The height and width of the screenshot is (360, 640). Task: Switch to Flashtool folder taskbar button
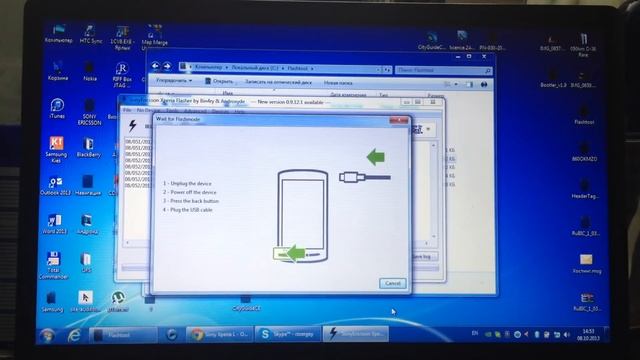click(123, 335)
